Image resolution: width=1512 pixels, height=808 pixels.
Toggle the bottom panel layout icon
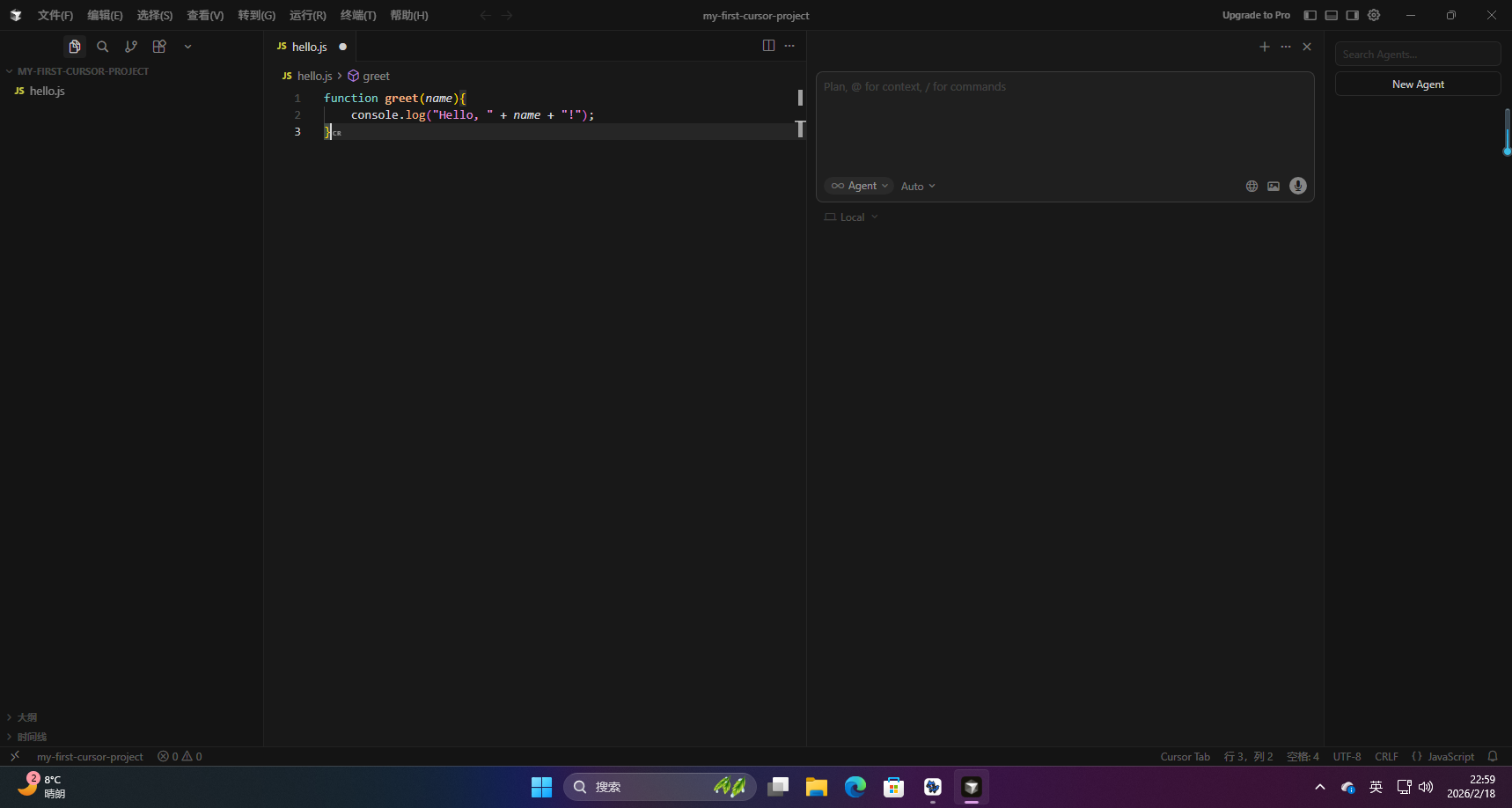point(1331,15)
